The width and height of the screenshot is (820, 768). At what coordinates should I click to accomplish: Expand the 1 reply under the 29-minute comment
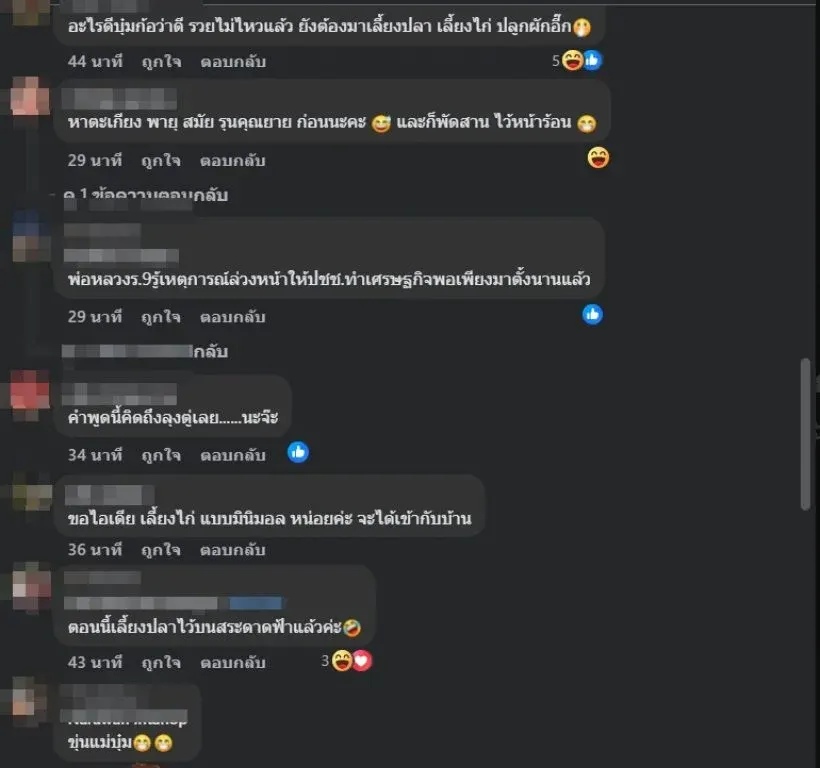click(x=145, y=195)
